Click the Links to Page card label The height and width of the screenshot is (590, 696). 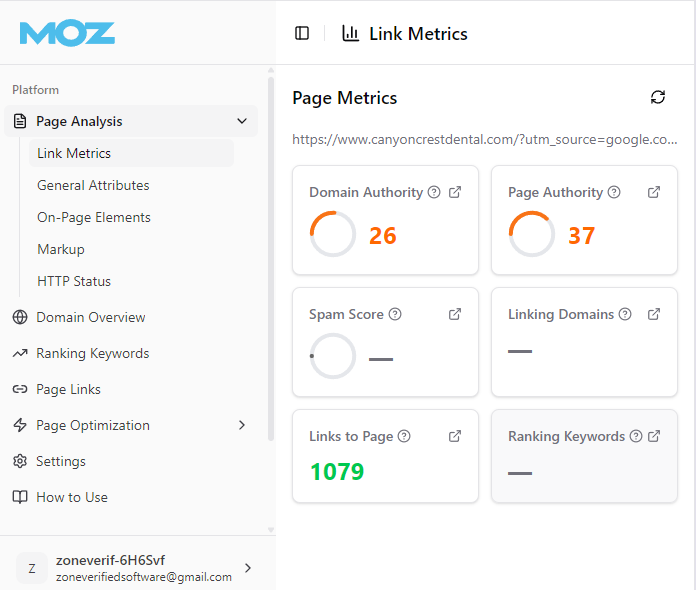[351, 436]
